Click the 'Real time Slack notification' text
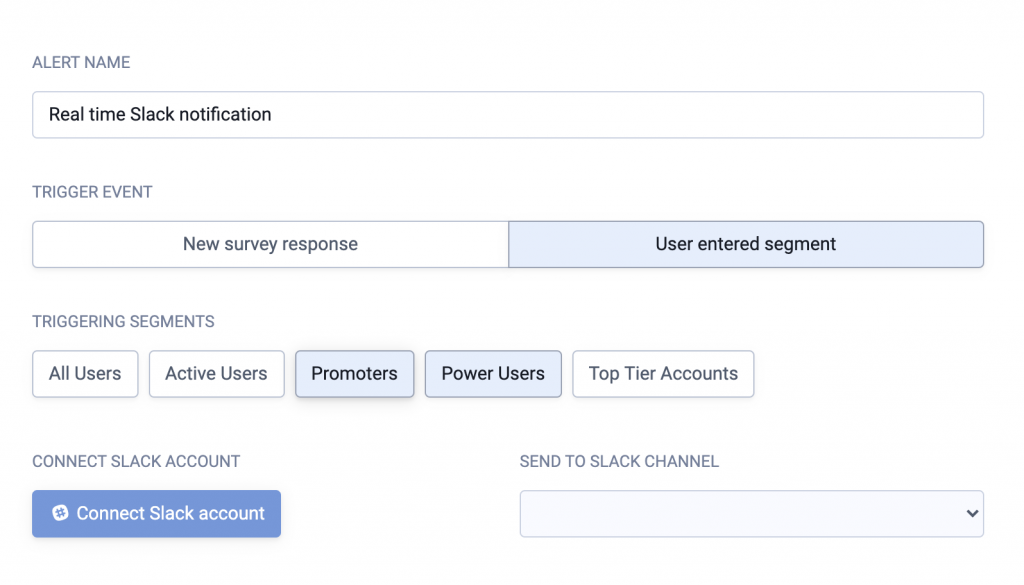This screenshot has width=1024, height=585. 160,114
